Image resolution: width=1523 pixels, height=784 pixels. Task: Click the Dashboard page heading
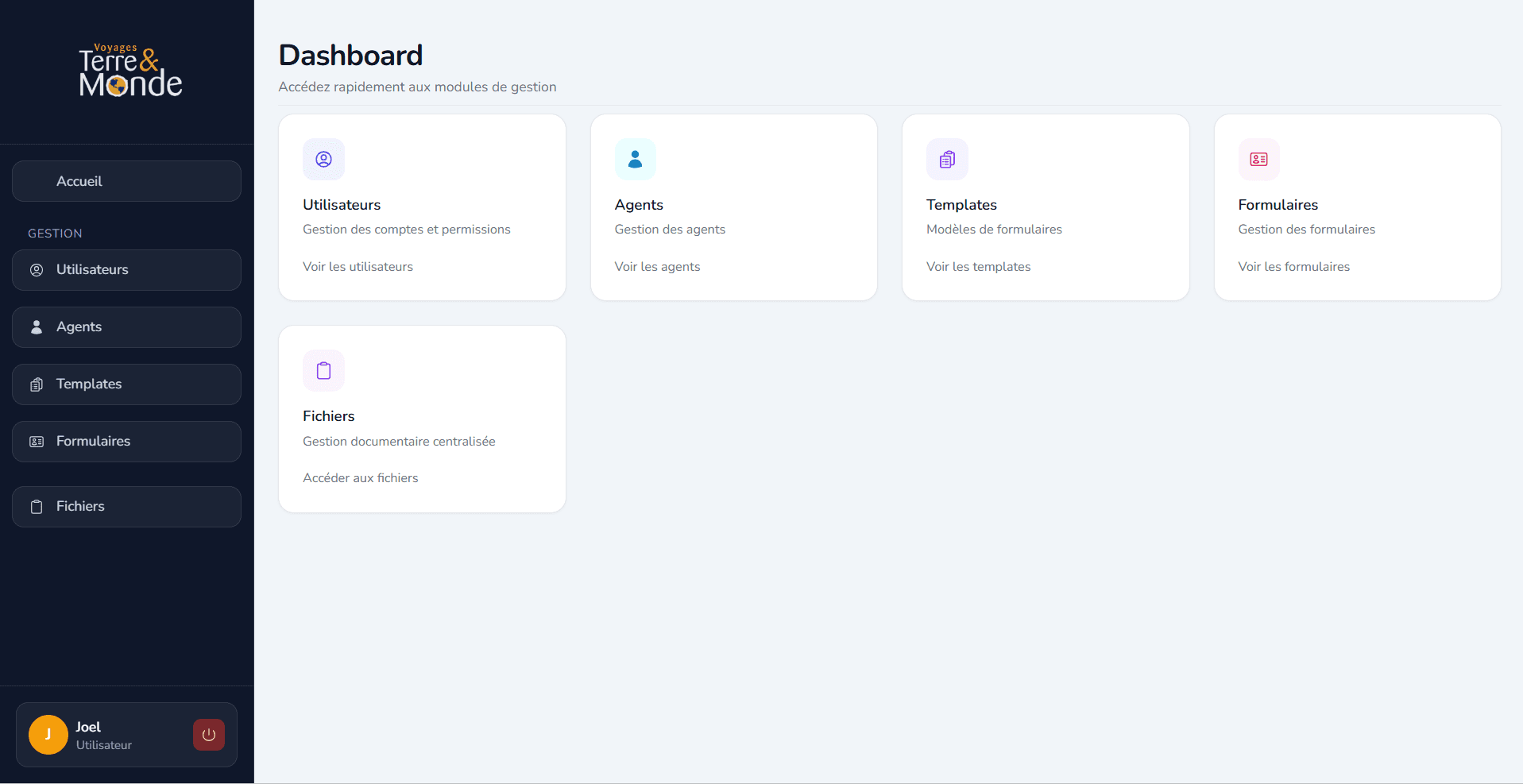coord(350,56)
